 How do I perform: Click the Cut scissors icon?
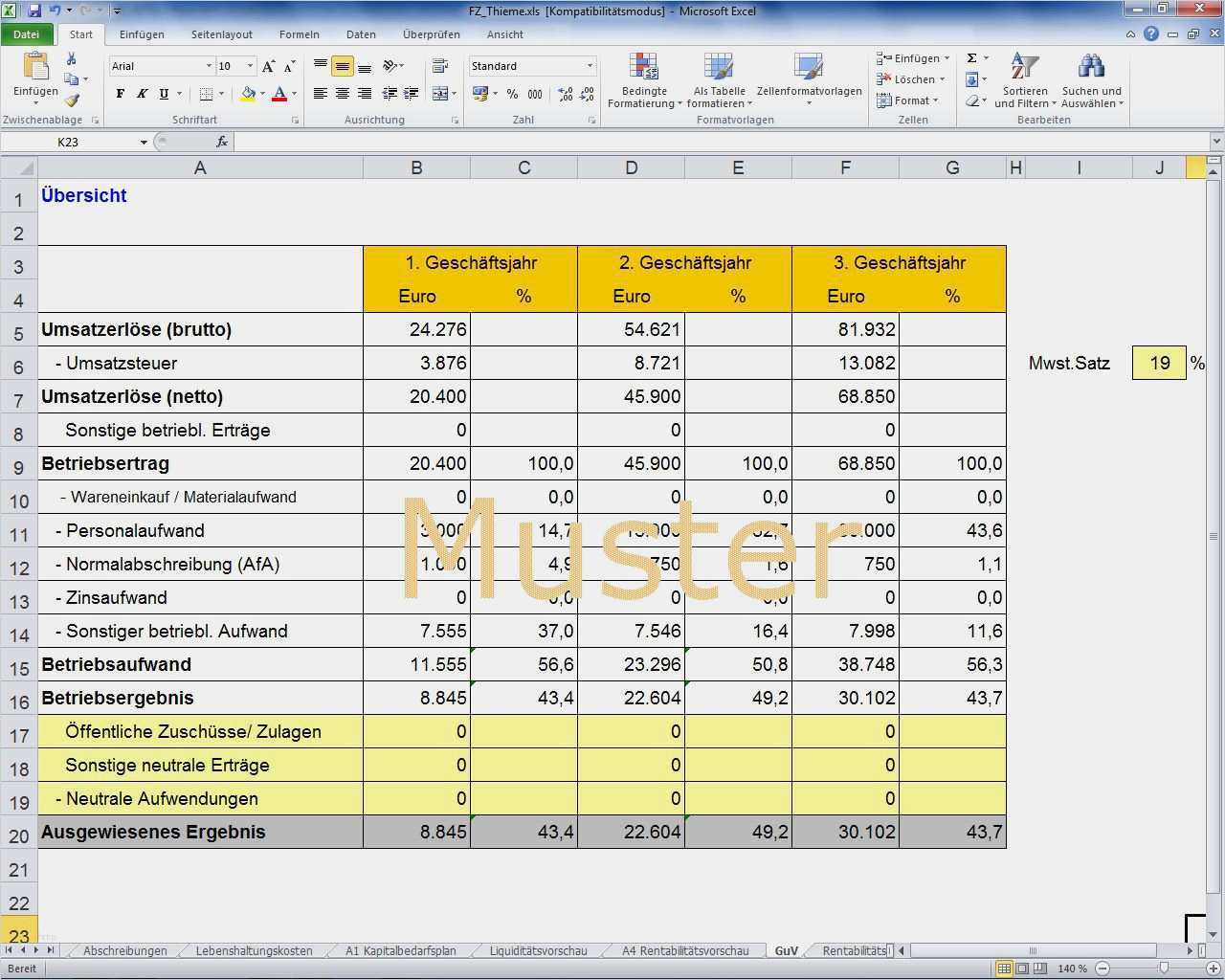coord(71,59)
